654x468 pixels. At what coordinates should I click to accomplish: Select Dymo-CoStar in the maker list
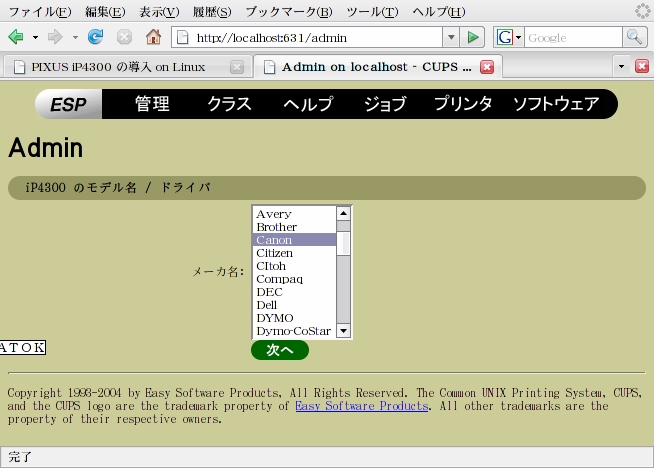tap(294, 331)
